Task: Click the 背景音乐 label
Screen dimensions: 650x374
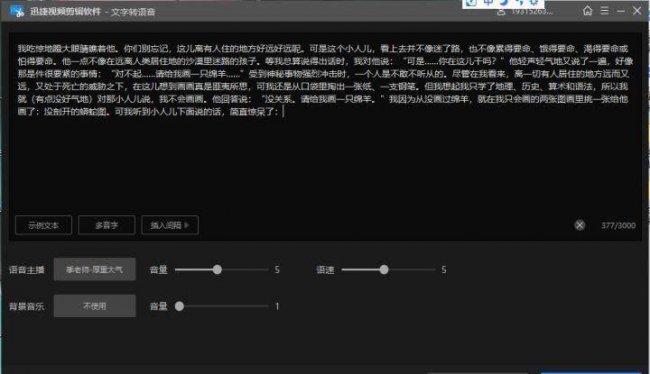Action: click(27, 306)
